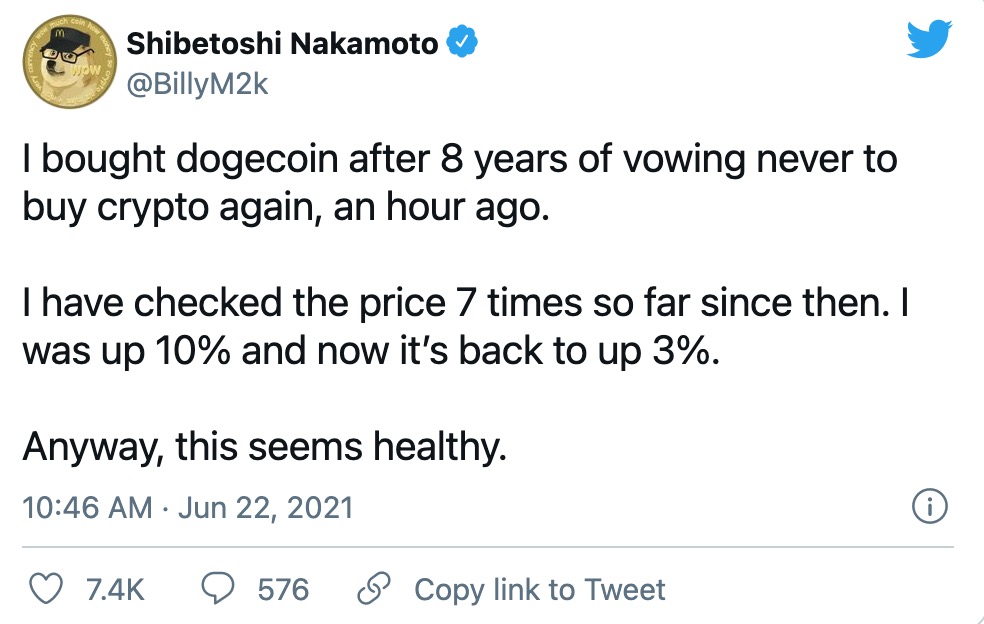Viewport: 984px width, 624px height.
Task: Click the circled info icon
Action: 929,506
